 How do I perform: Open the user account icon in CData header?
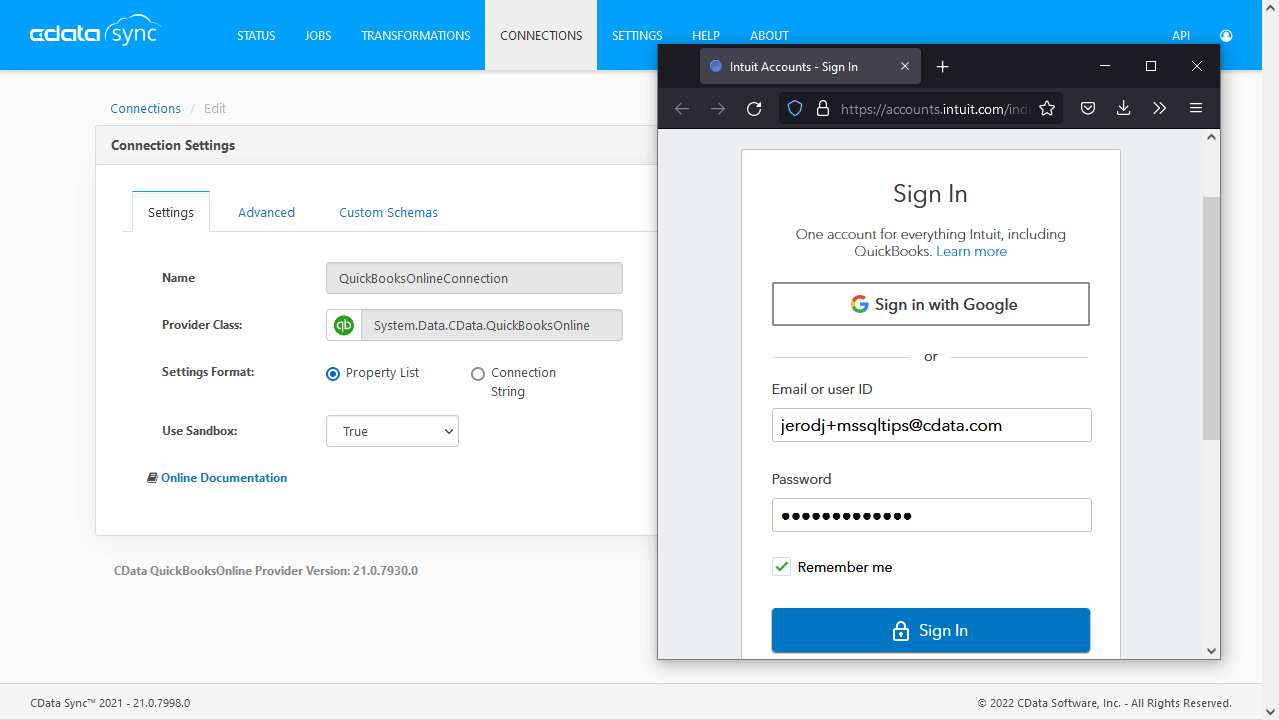pos(1226,35)
